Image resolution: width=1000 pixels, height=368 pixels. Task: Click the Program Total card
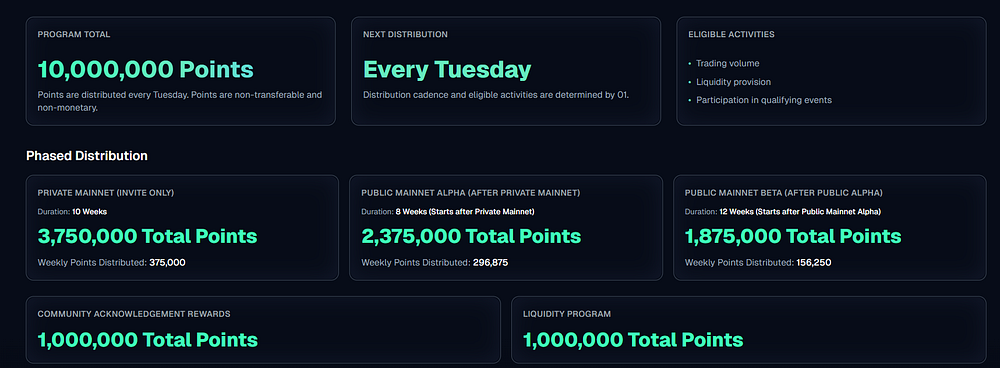coord(180,71)
